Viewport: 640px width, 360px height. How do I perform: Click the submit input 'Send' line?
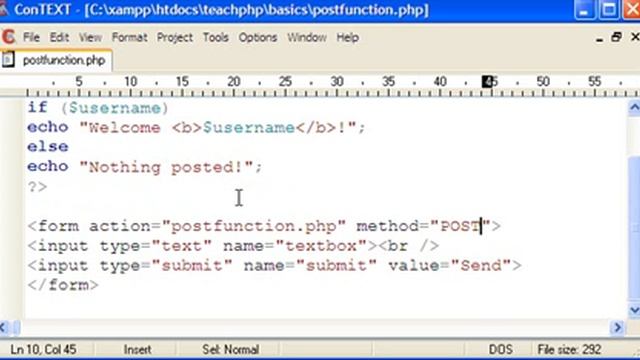[x=274, y=265]
